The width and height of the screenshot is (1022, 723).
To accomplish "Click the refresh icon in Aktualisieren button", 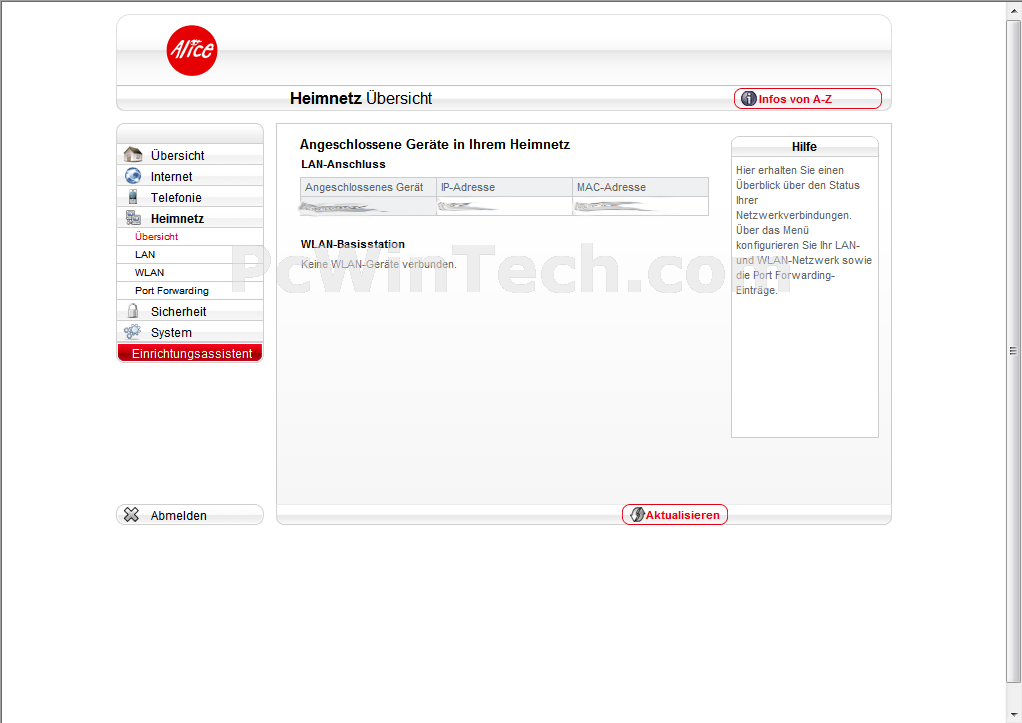I will click(637, 514).
